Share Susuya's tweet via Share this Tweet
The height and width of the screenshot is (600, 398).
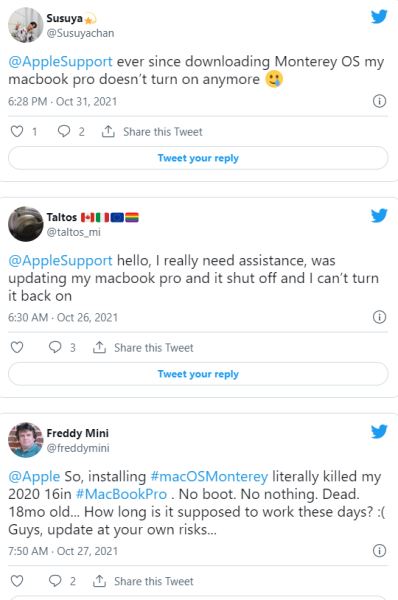point(152,132)
